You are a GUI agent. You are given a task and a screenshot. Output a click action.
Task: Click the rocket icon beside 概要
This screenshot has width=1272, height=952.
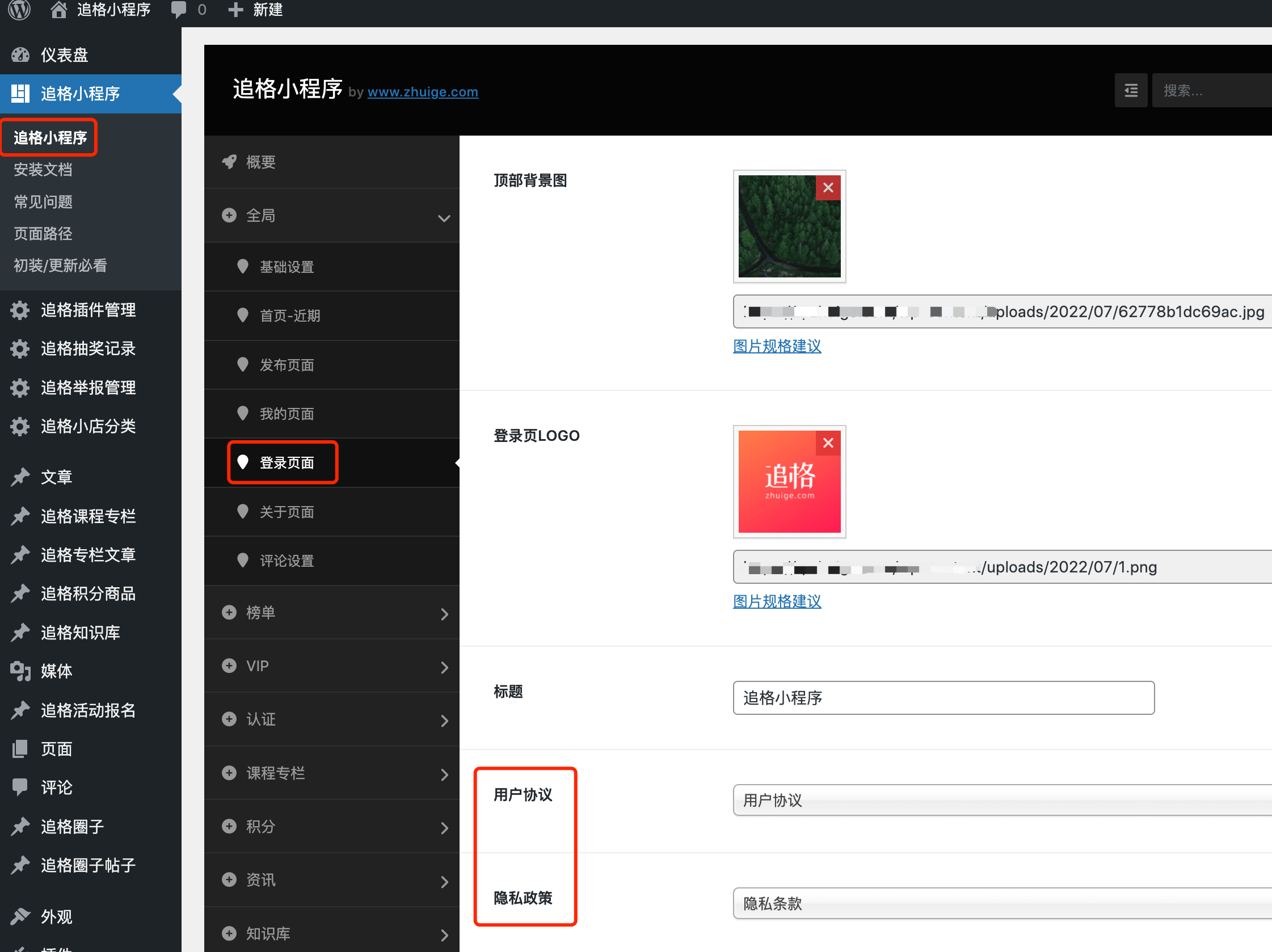click(x=229, y=162)
